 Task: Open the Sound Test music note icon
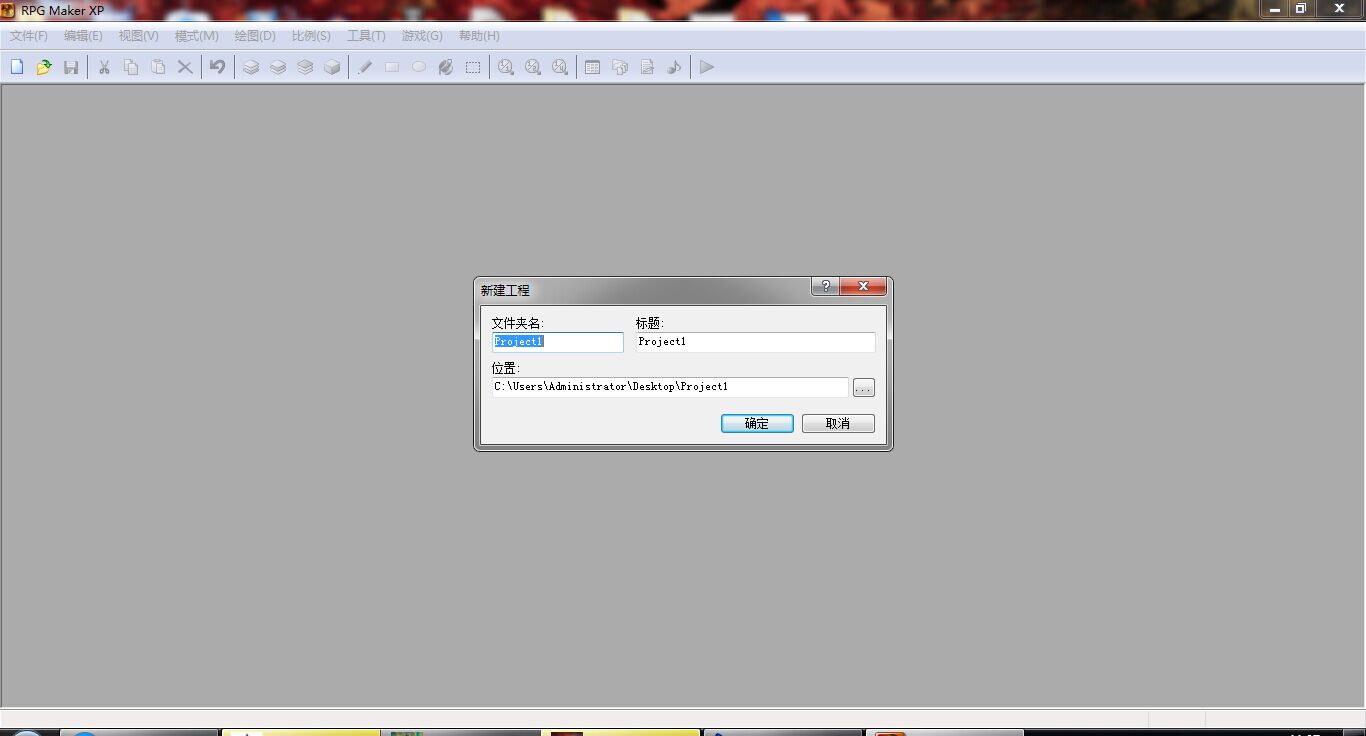pos(674,67)
